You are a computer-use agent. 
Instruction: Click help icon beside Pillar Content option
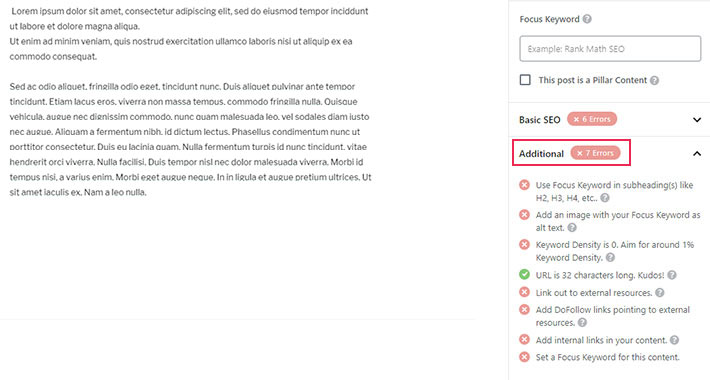click(654, 80)
